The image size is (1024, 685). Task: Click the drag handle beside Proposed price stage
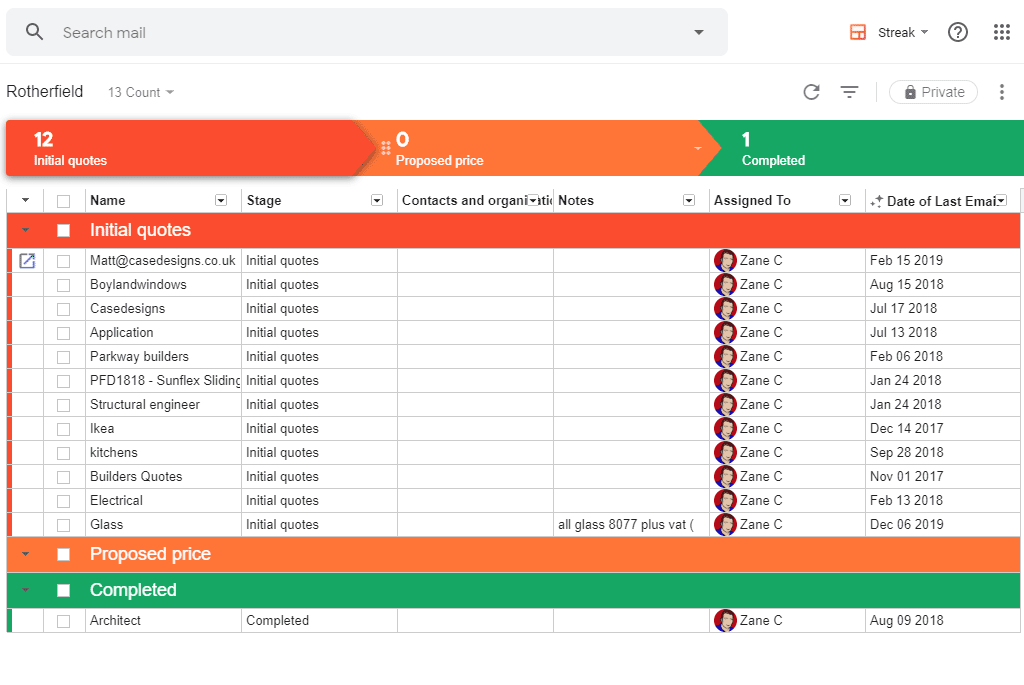[386, 146]
